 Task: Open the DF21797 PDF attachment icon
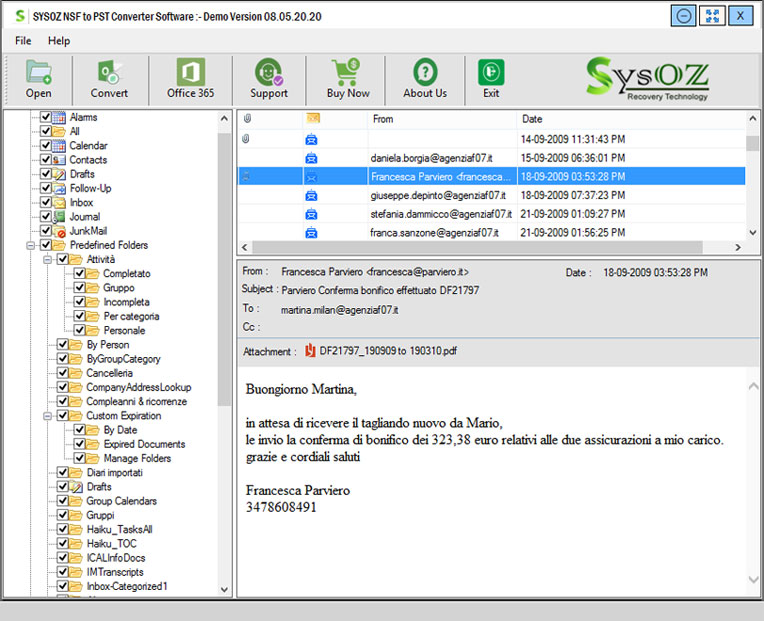pyautogui.click(x=310, y=351)
